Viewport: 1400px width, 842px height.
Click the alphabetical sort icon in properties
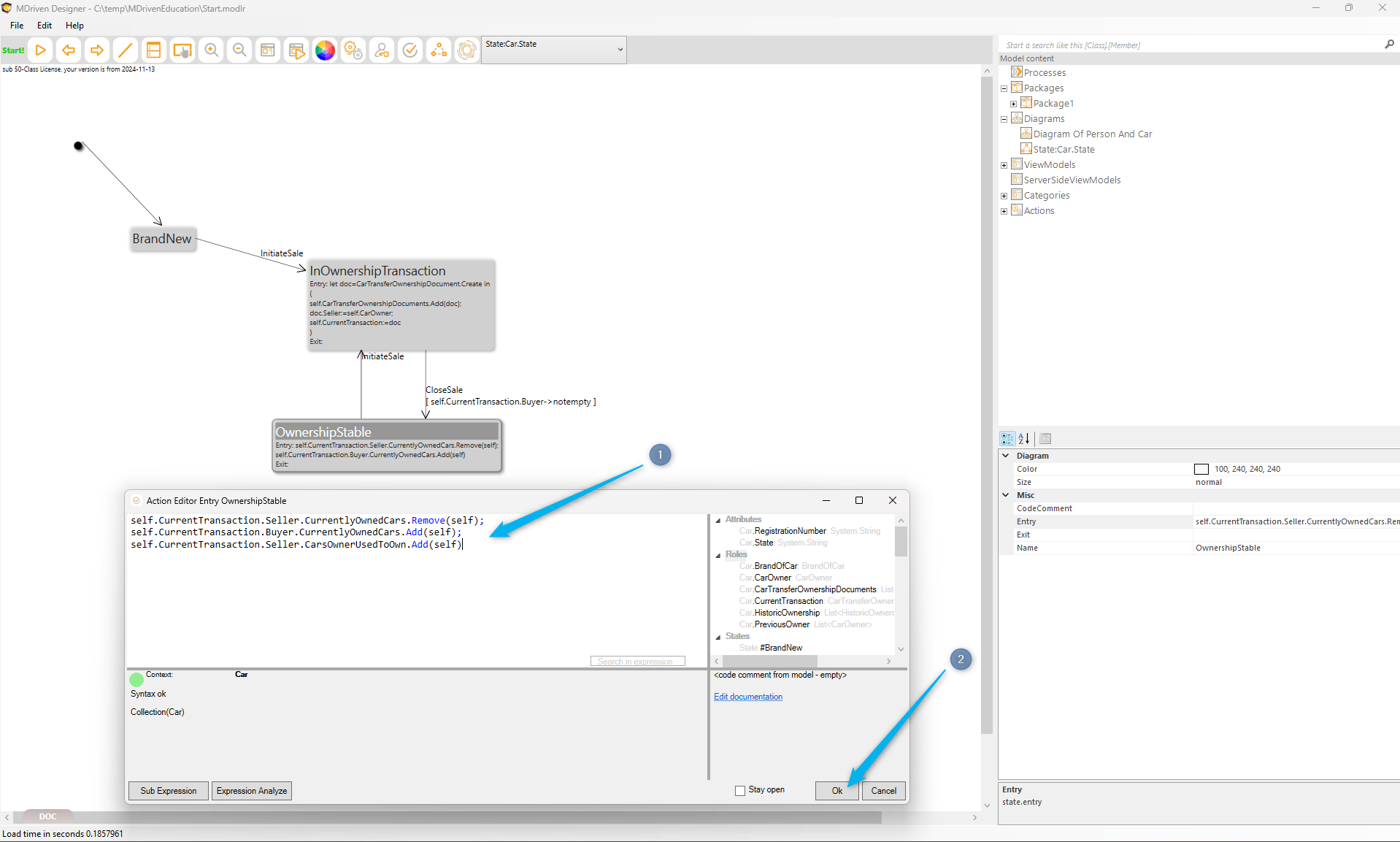[1024, 439]
